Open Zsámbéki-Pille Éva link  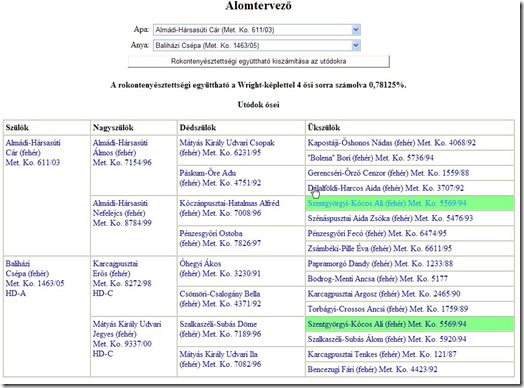(x=380, y=249)
